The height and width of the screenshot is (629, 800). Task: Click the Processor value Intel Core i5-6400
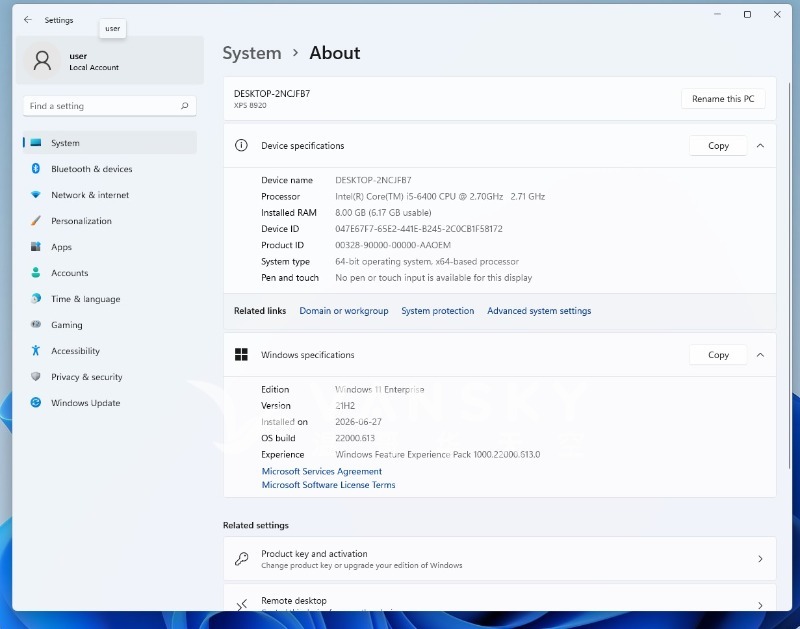[x=440, y=196]
